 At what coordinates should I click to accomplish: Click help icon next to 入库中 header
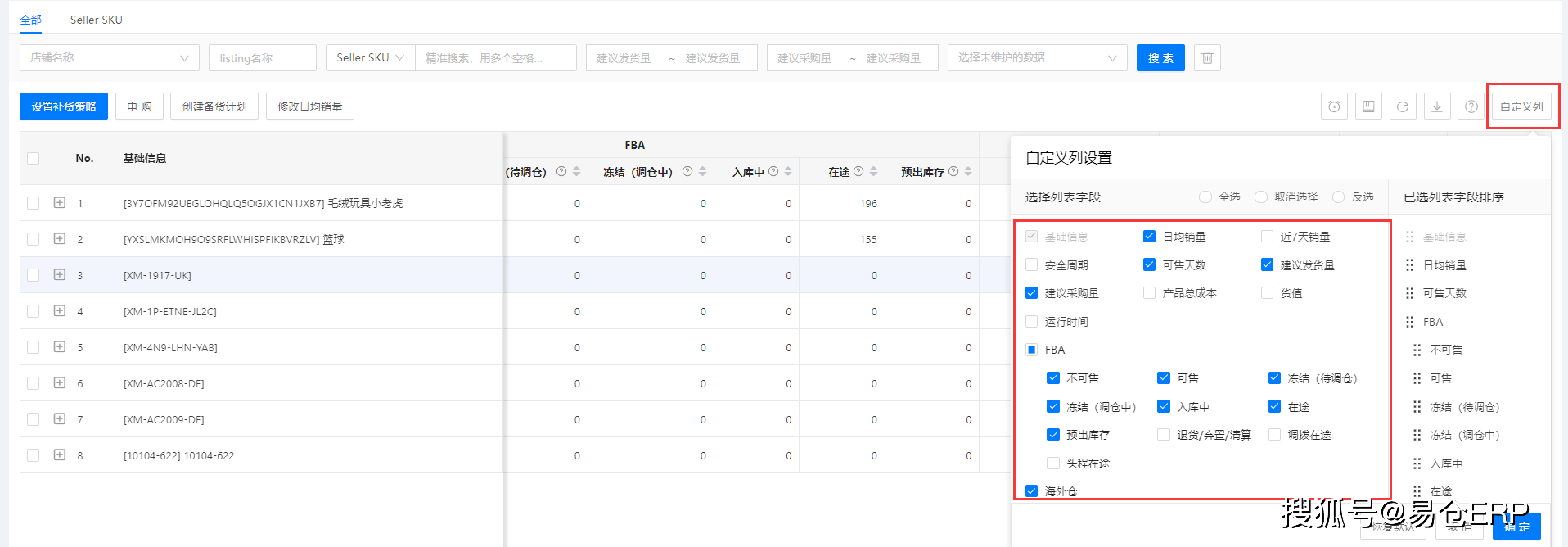pyautogui.click(x=773, y=171)
